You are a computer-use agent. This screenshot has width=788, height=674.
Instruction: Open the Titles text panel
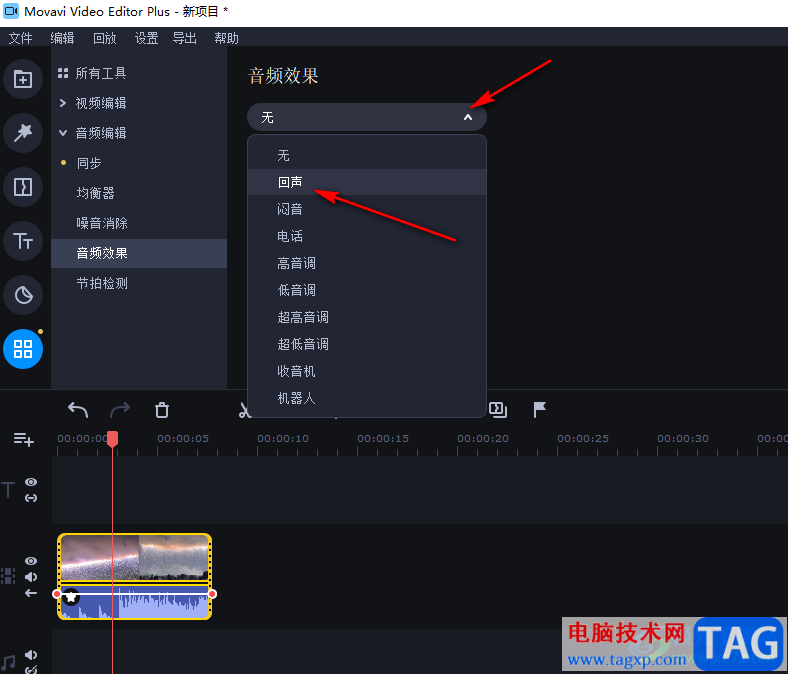pyautogui.click(x=23, y=241)
